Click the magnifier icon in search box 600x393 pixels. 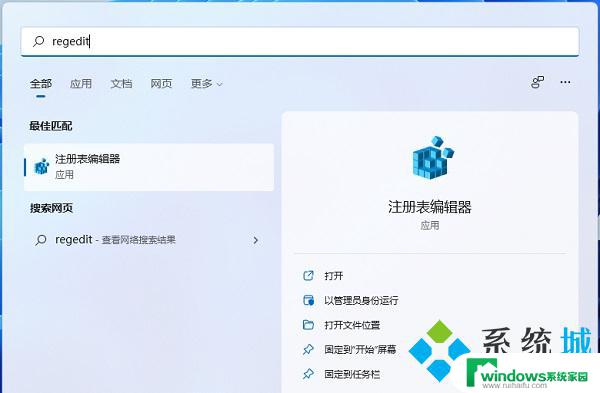(39, 41)
